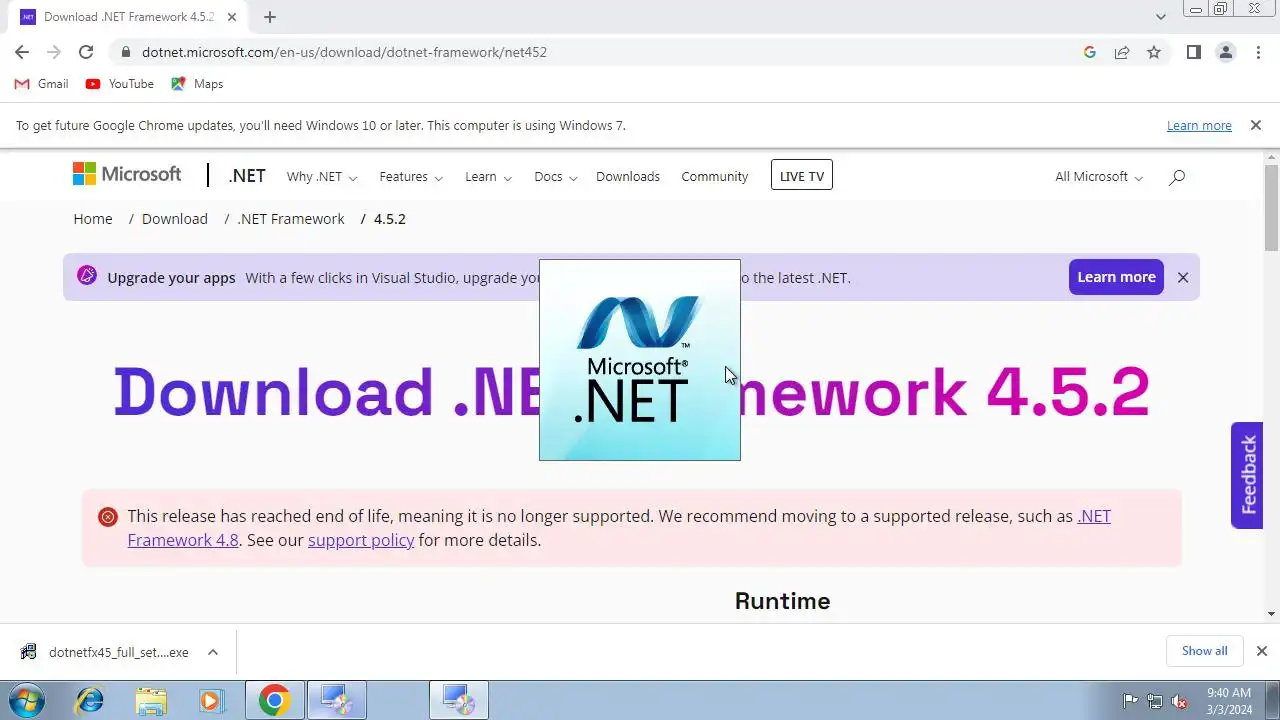The image size is (1280, 720).
Task: Click the Microsoft logo
Action: (127, 174)
